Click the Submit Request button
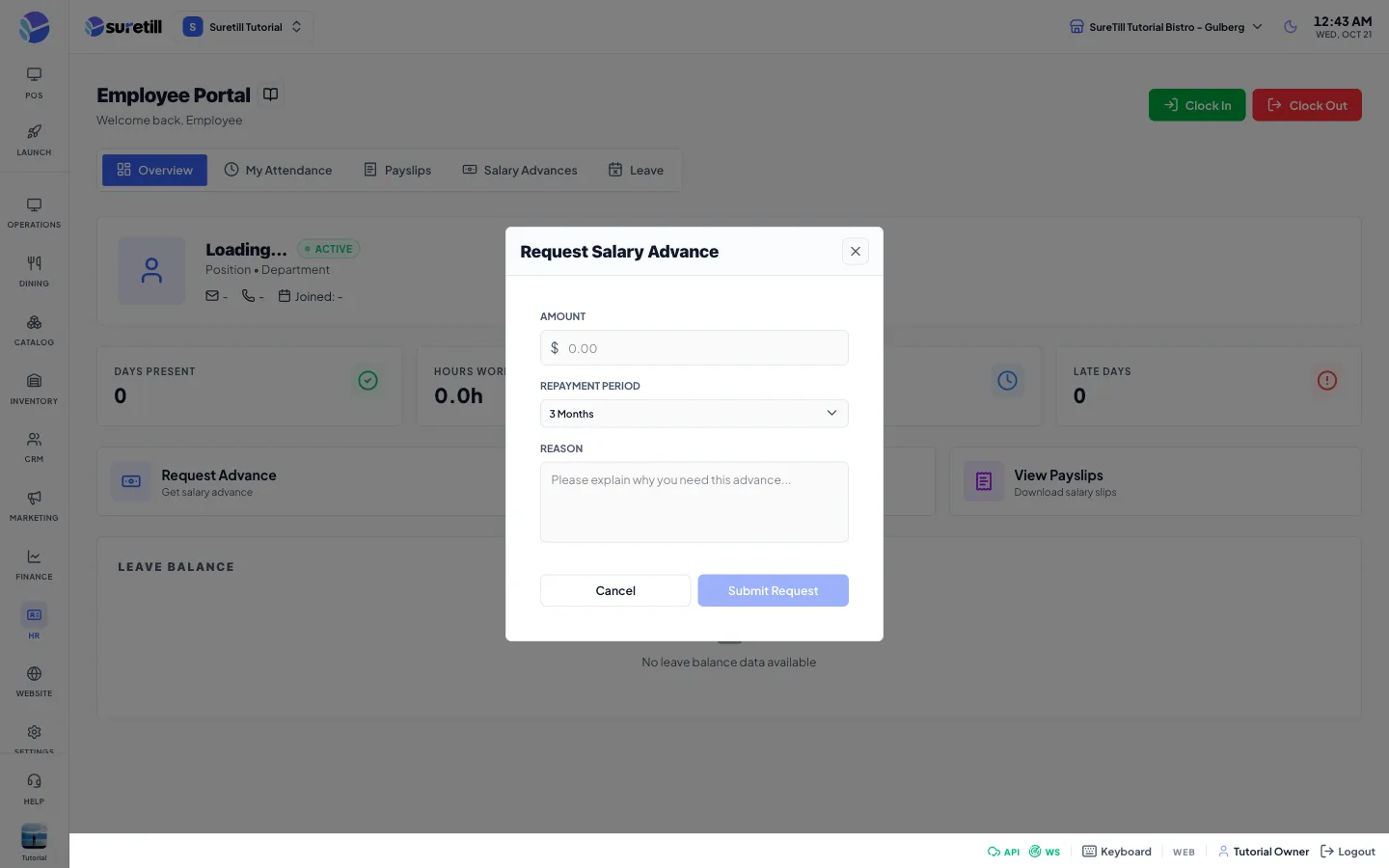 [773, 590]
